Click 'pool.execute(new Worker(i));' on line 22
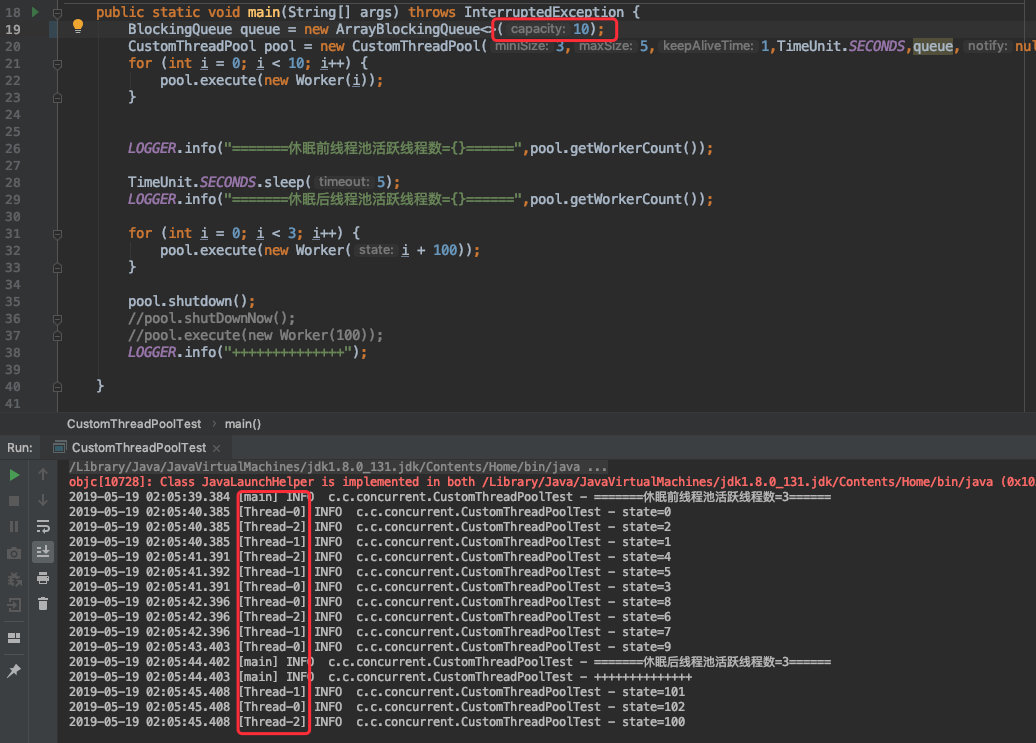 [271, 81]
